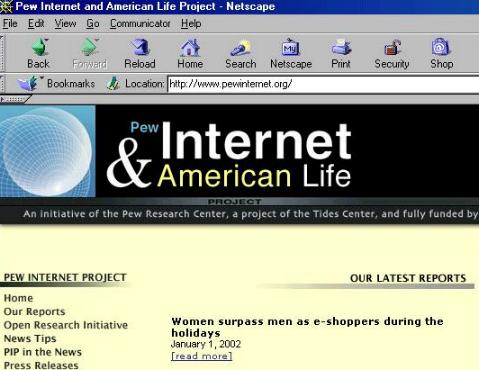
Task: Click the Location page proxy icon
Action: 113,84
